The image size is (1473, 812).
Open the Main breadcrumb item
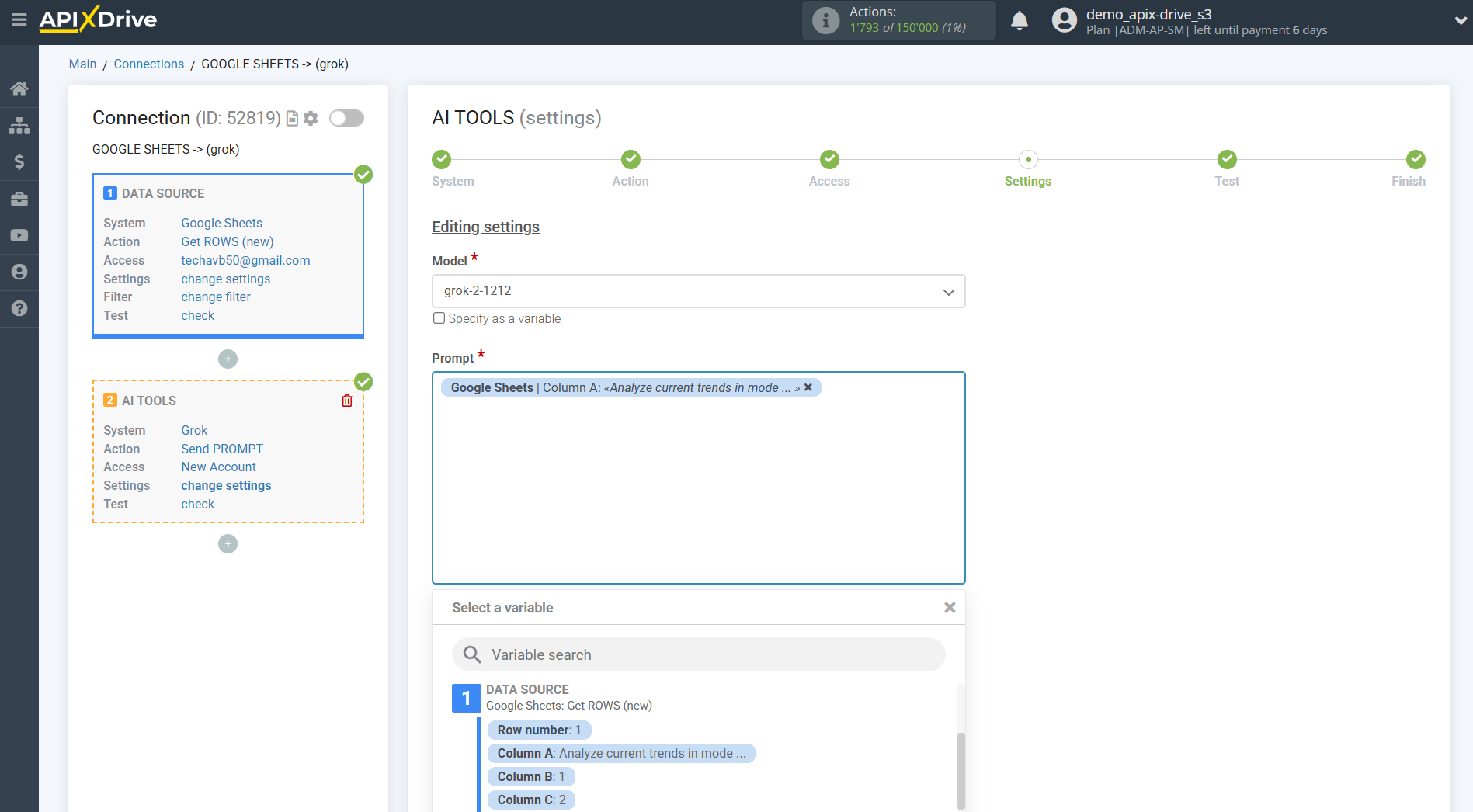click(82, 64)
